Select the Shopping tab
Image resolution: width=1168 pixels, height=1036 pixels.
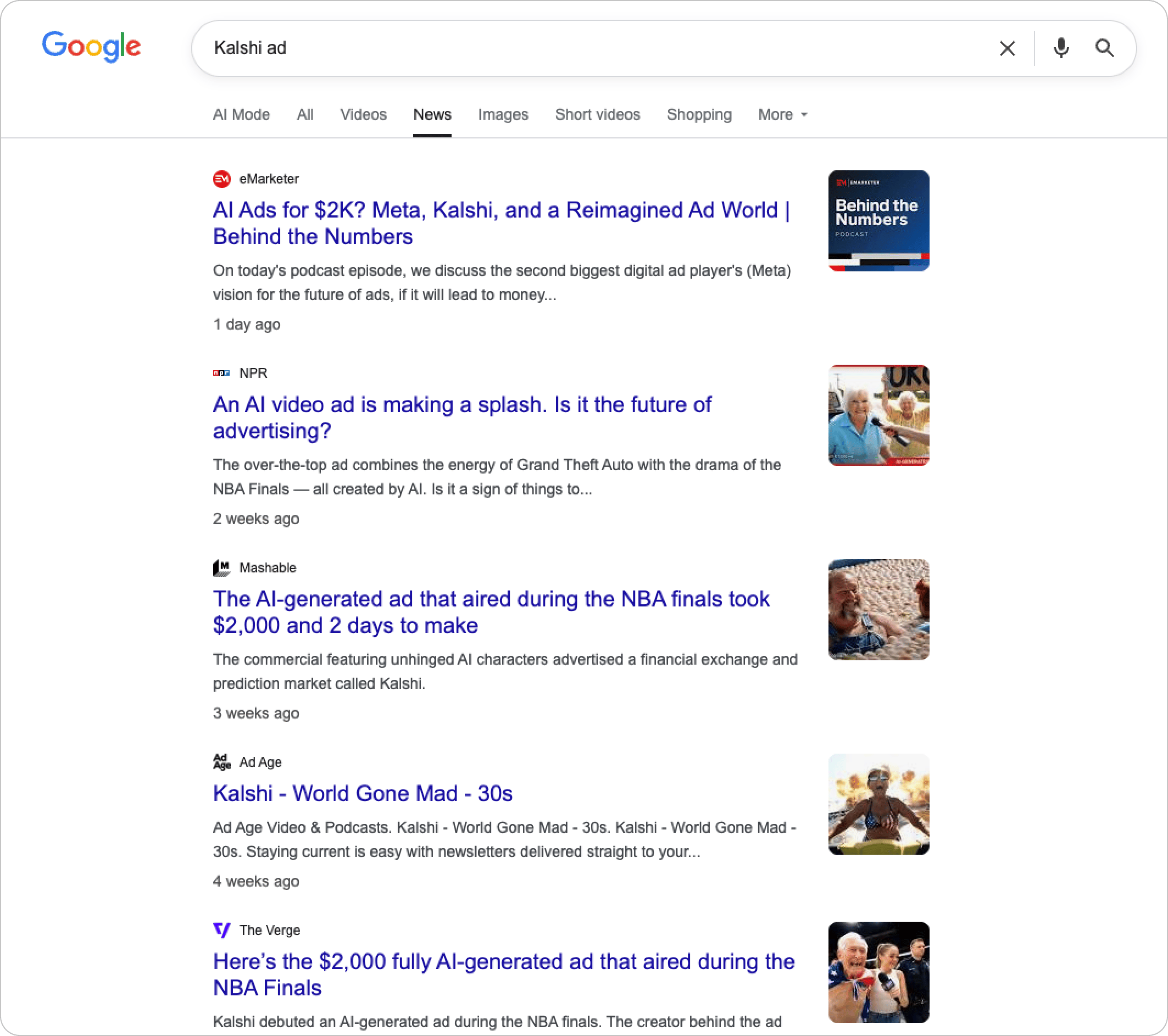point(699,114)
